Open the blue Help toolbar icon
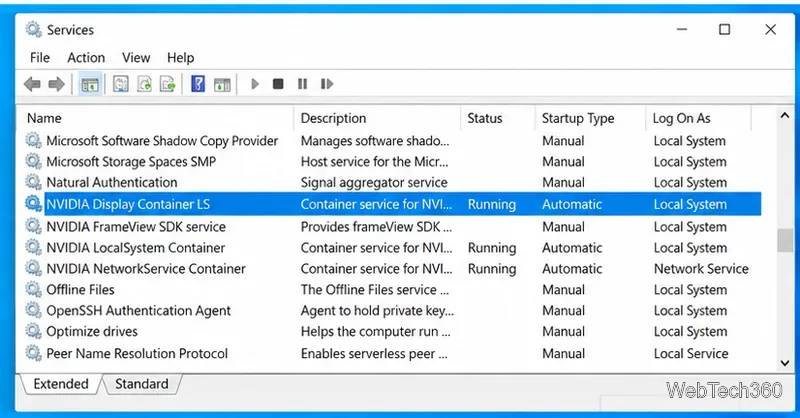 pyautogui.click(x=198, y=84)
